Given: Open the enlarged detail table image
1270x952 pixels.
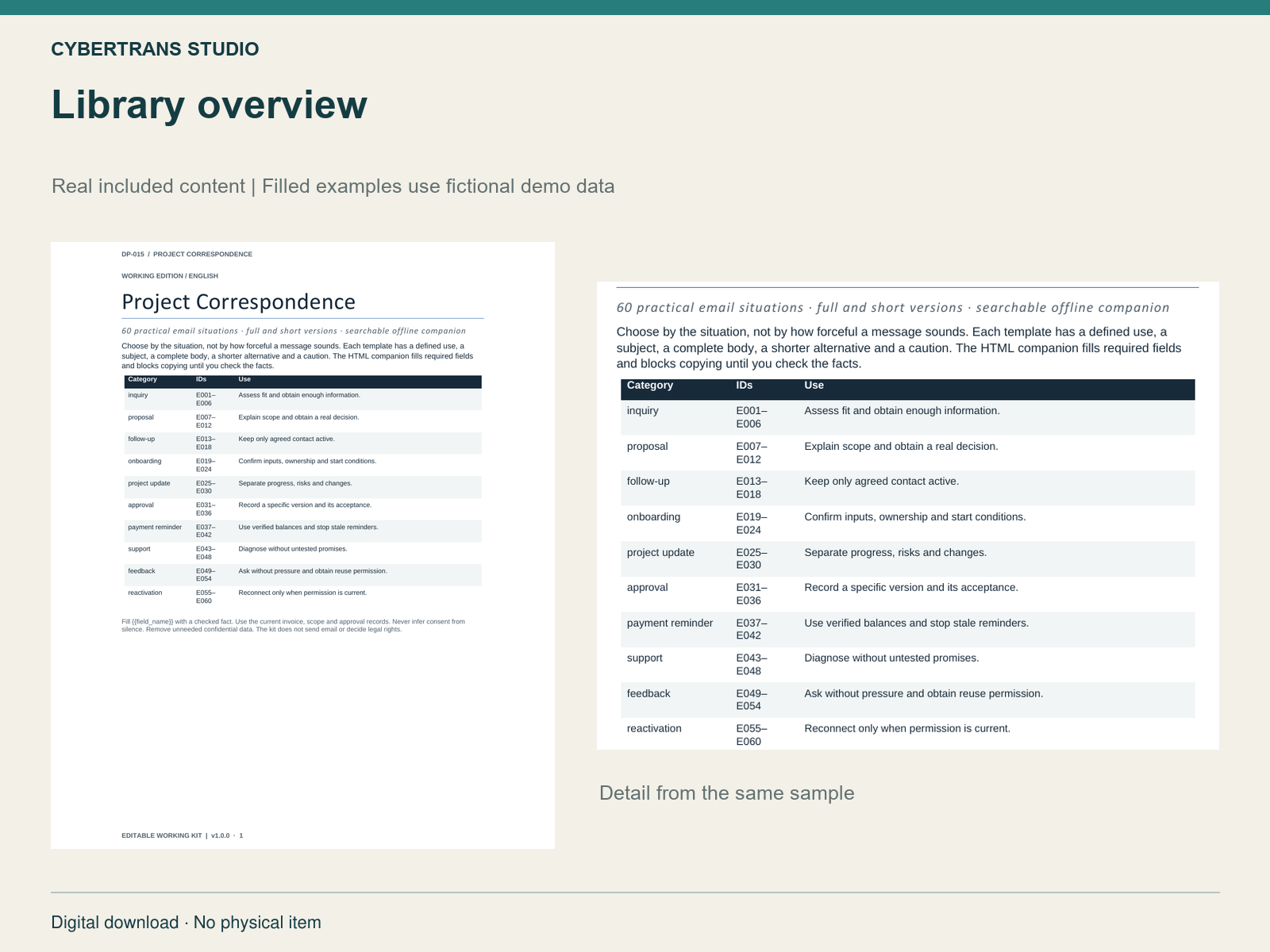Looking at the screenshot, I should tap(907, 516).
